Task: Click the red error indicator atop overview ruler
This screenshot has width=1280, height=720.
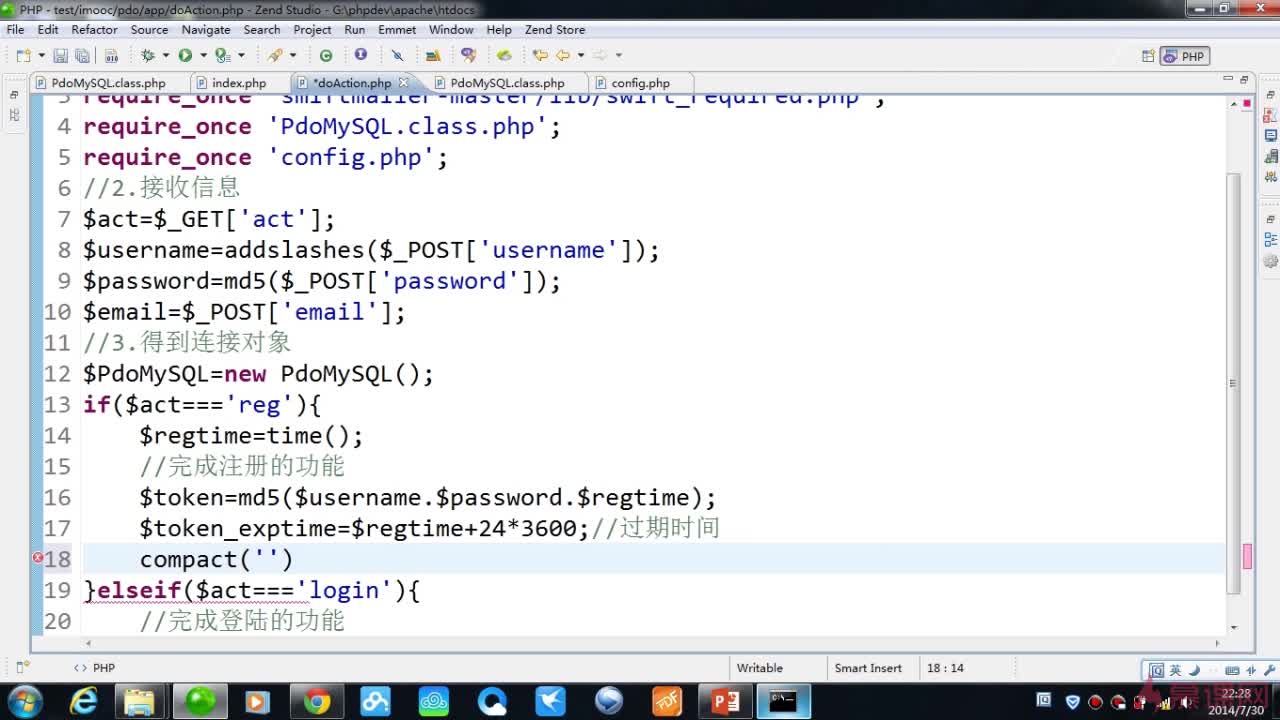Action: [1247, 104]
